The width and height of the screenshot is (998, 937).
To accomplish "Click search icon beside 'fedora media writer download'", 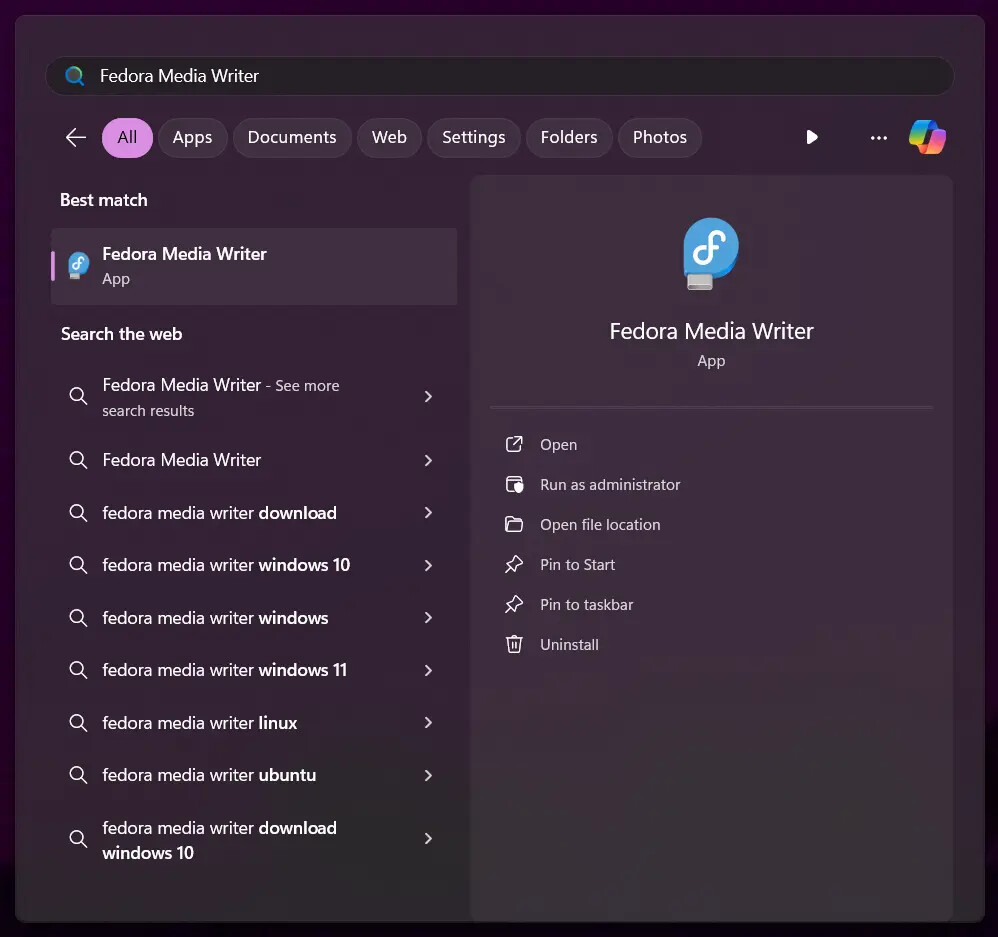I will pyautogui.click(x=78, y=513).
